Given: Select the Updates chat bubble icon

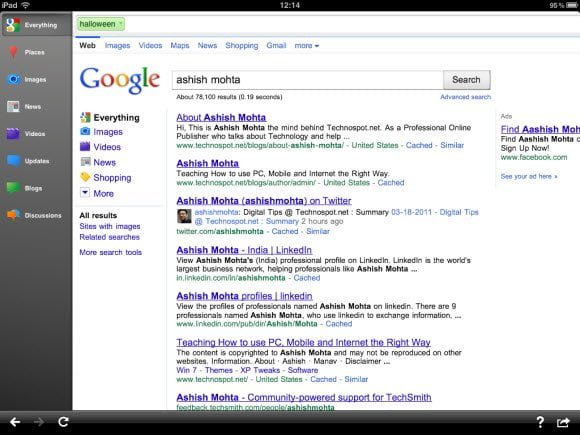Looking at the screenshot, I should 13,161.
